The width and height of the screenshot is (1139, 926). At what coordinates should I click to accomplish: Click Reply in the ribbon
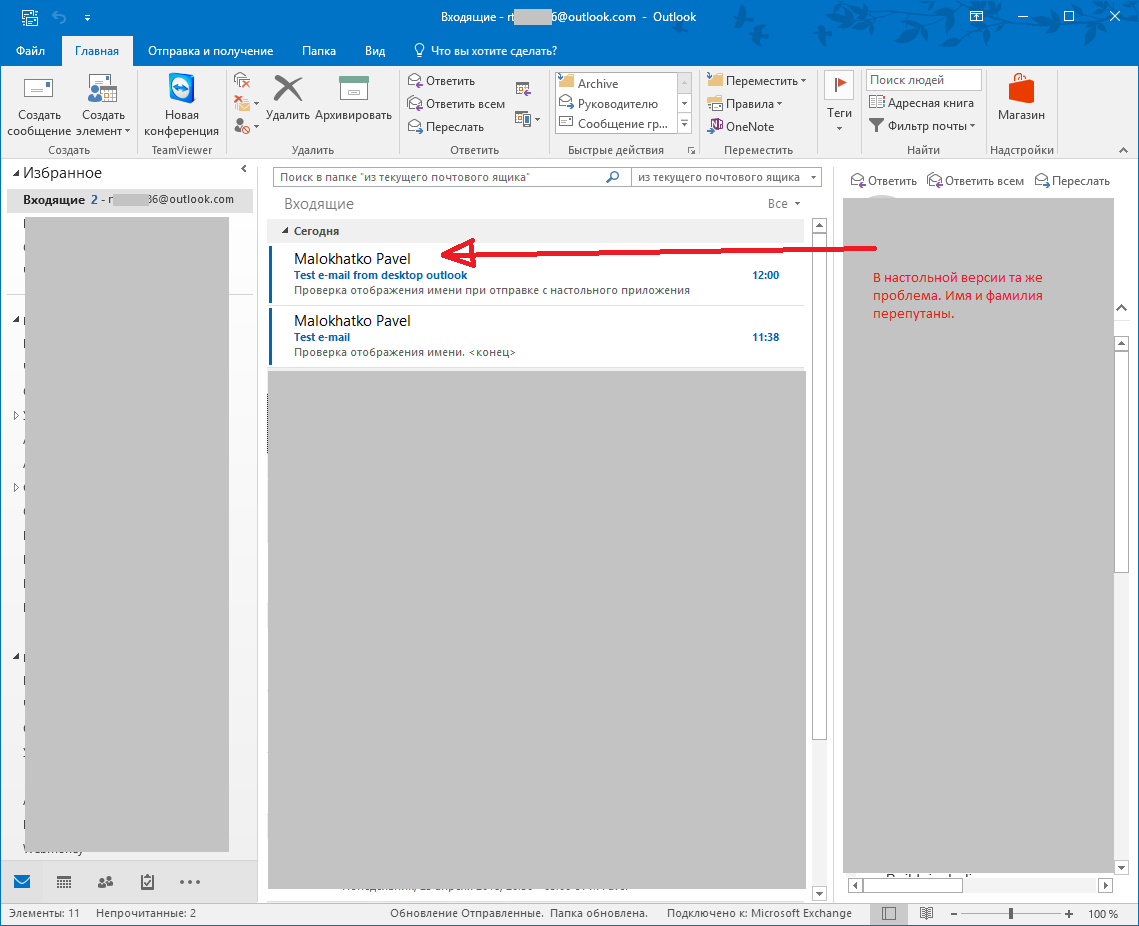(441, 81)
